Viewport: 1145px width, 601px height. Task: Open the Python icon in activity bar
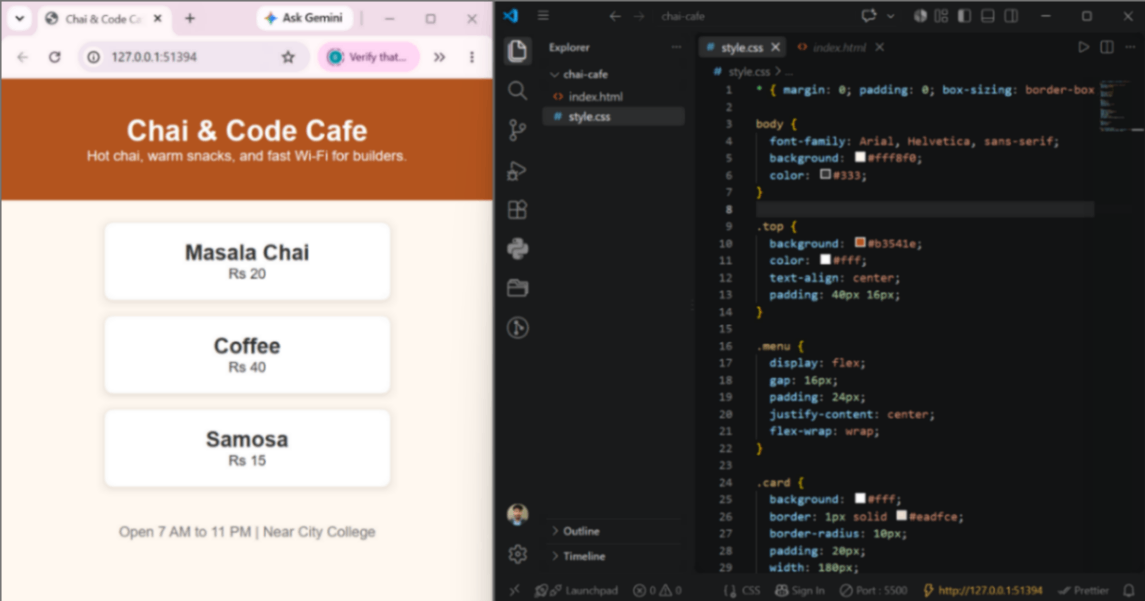coord(518,248)
